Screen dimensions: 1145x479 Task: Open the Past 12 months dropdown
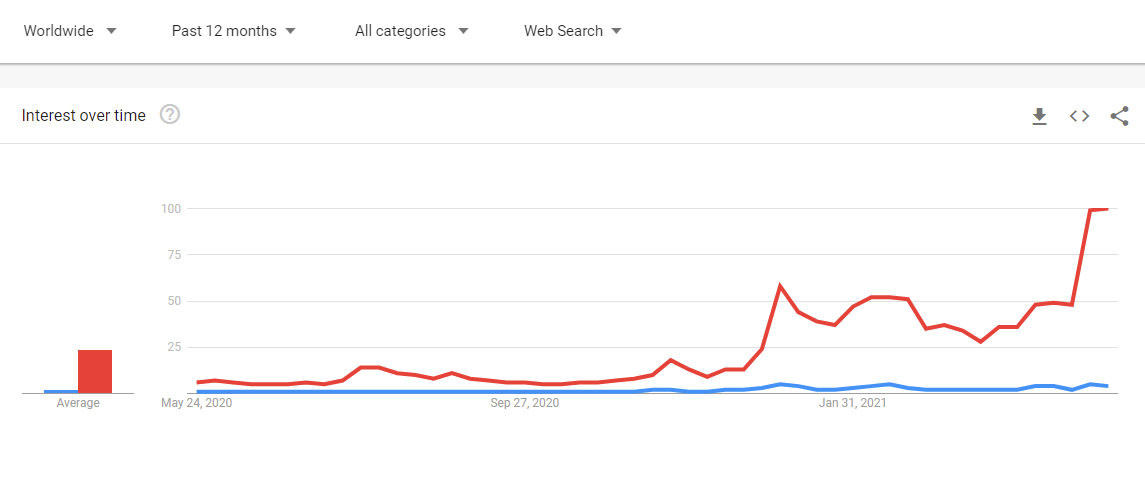[234, 31]
